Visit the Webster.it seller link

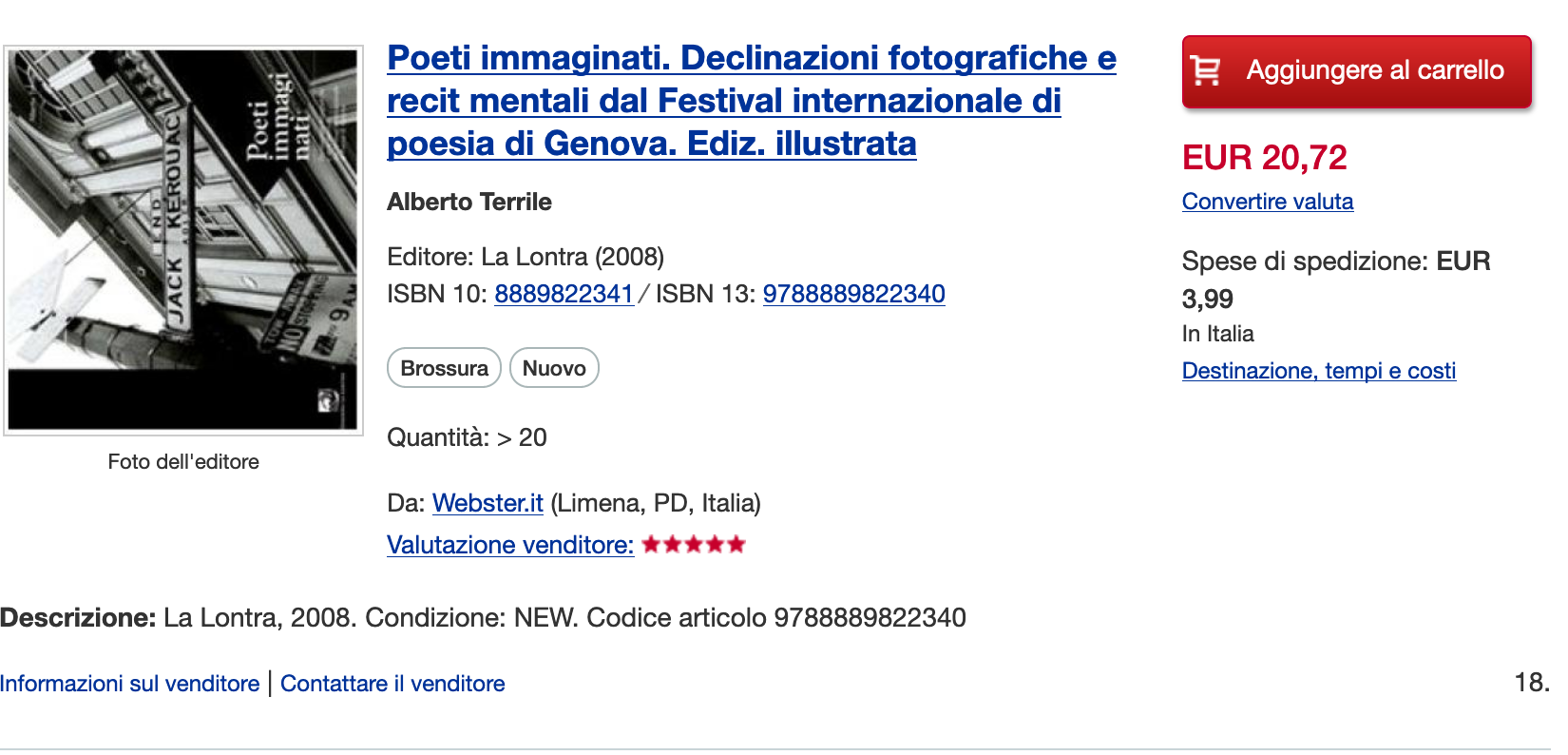point(488,503)
